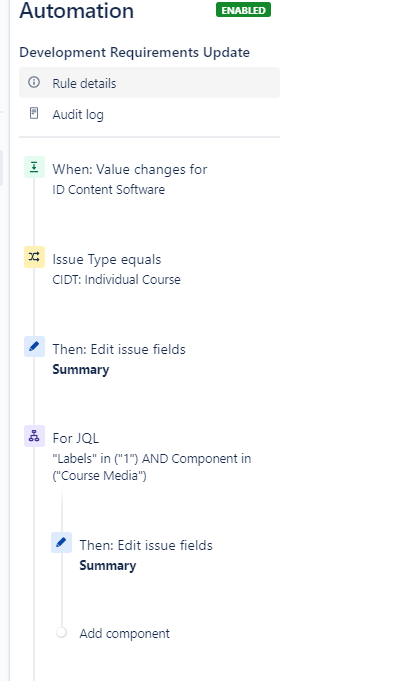Click ID Content Software field under trigger

tap(109, 190)
